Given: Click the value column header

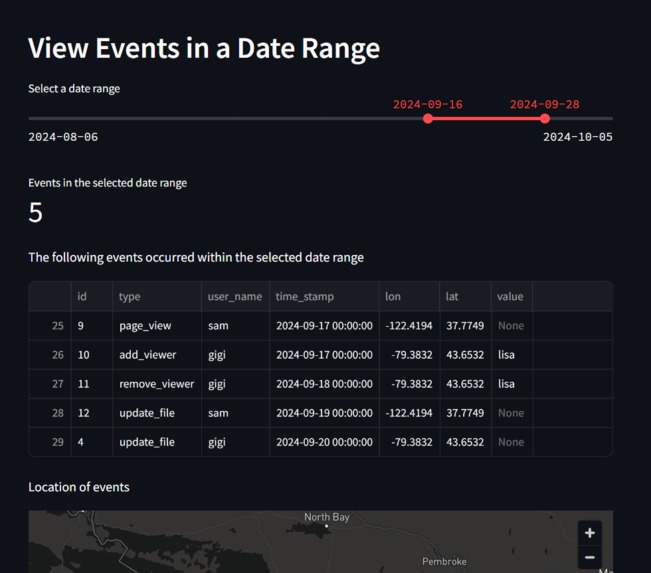Looking at the screenshot, I should (512, 296).
